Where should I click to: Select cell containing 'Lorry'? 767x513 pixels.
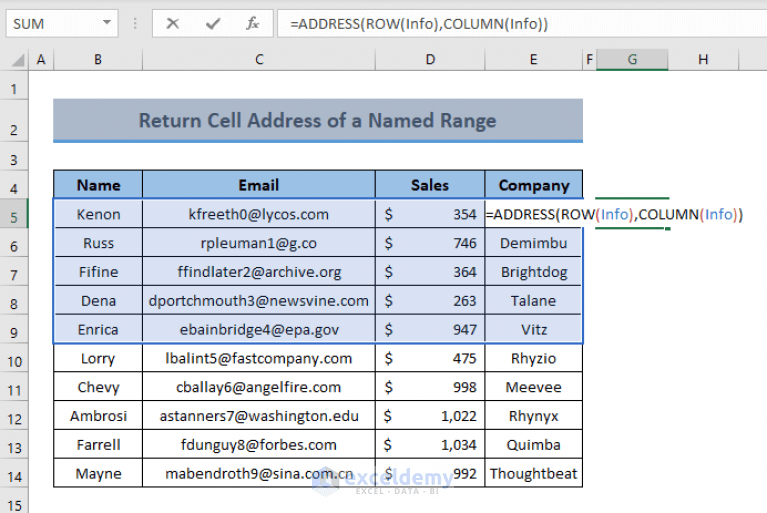[x=98, y=358]
